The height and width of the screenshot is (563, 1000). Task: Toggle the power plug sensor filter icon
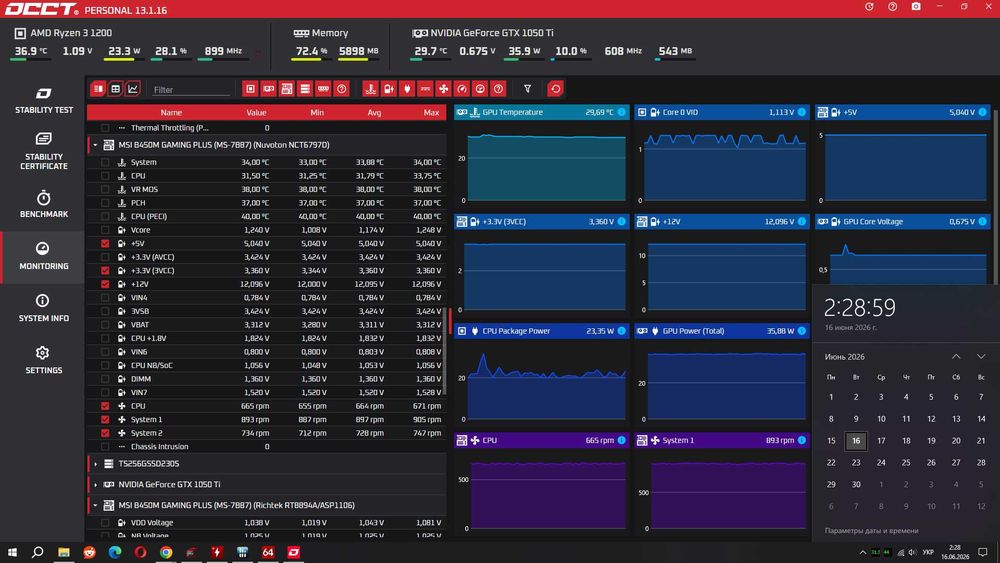click(x=407, y=89)
